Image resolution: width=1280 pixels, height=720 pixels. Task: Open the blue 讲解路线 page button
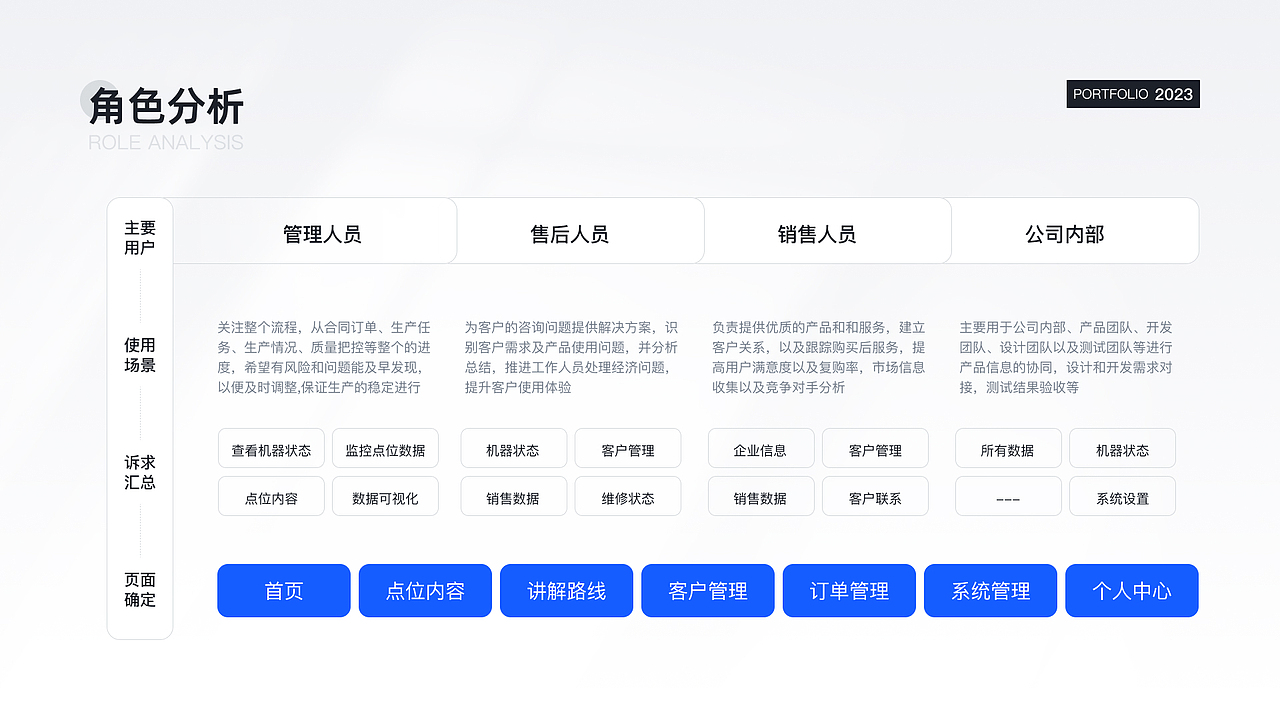pos(567,591)
